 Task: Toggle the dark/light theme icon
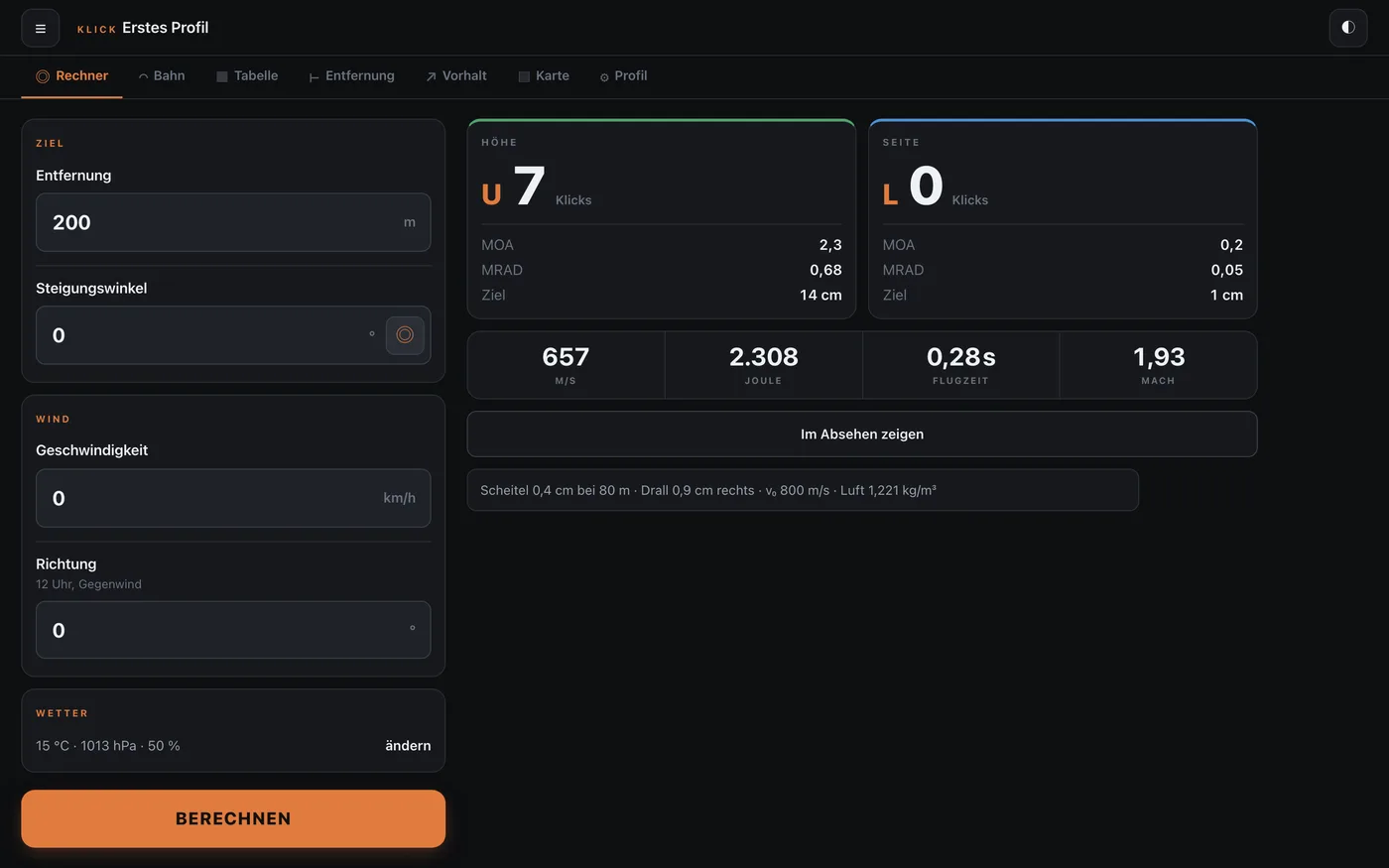coord(1347,28)
